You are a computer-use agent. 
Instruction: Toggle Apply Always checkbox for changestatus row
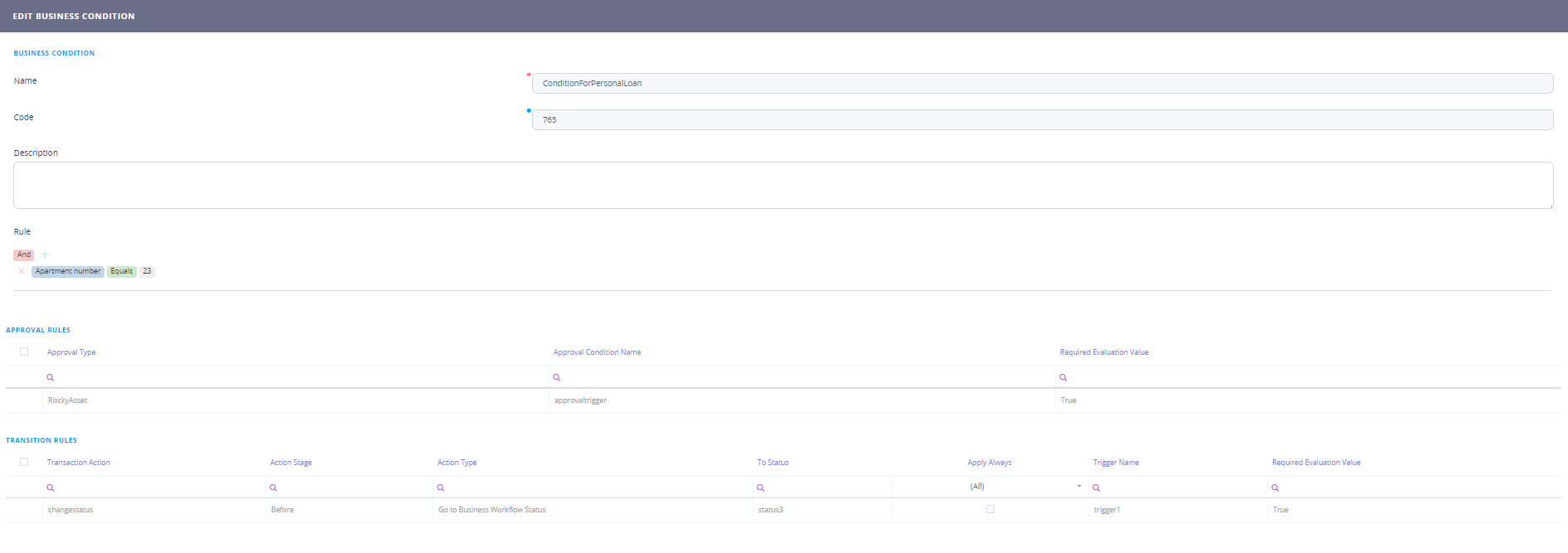tap(990, 509)
